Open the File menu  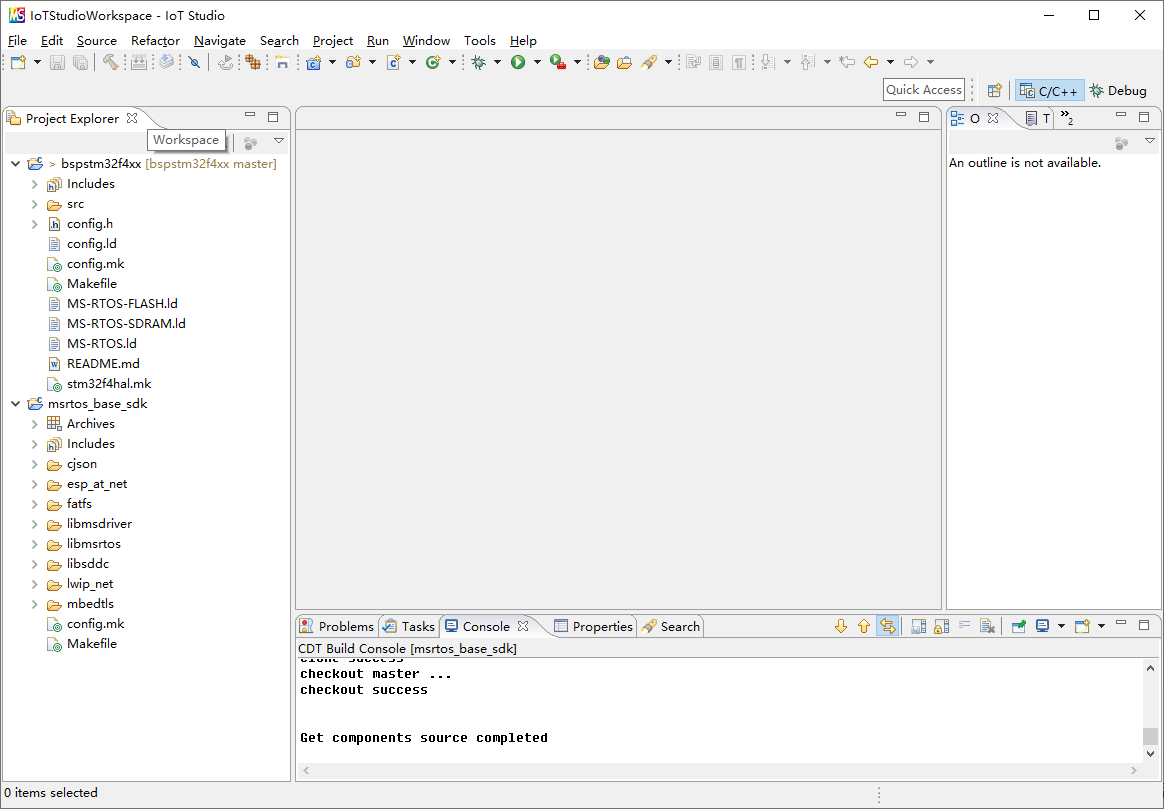17,41
